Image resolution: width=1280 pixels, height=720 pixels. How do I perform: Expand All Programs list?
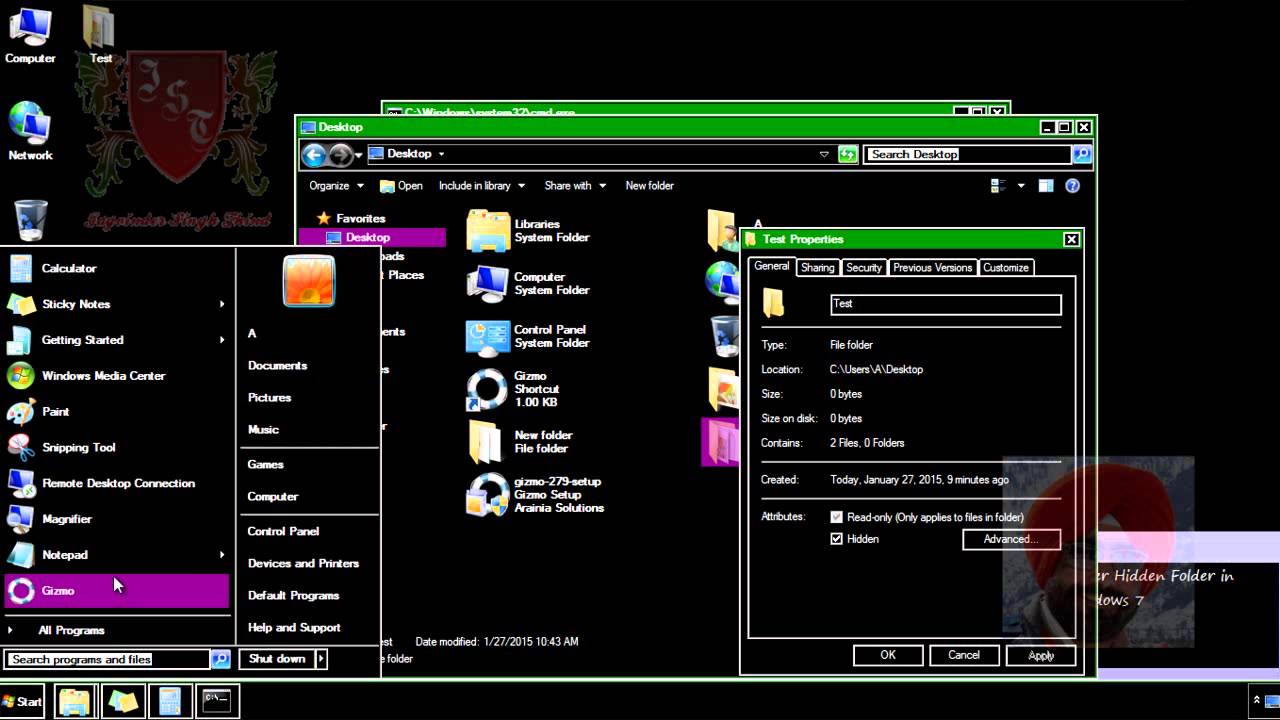point(117,630)
